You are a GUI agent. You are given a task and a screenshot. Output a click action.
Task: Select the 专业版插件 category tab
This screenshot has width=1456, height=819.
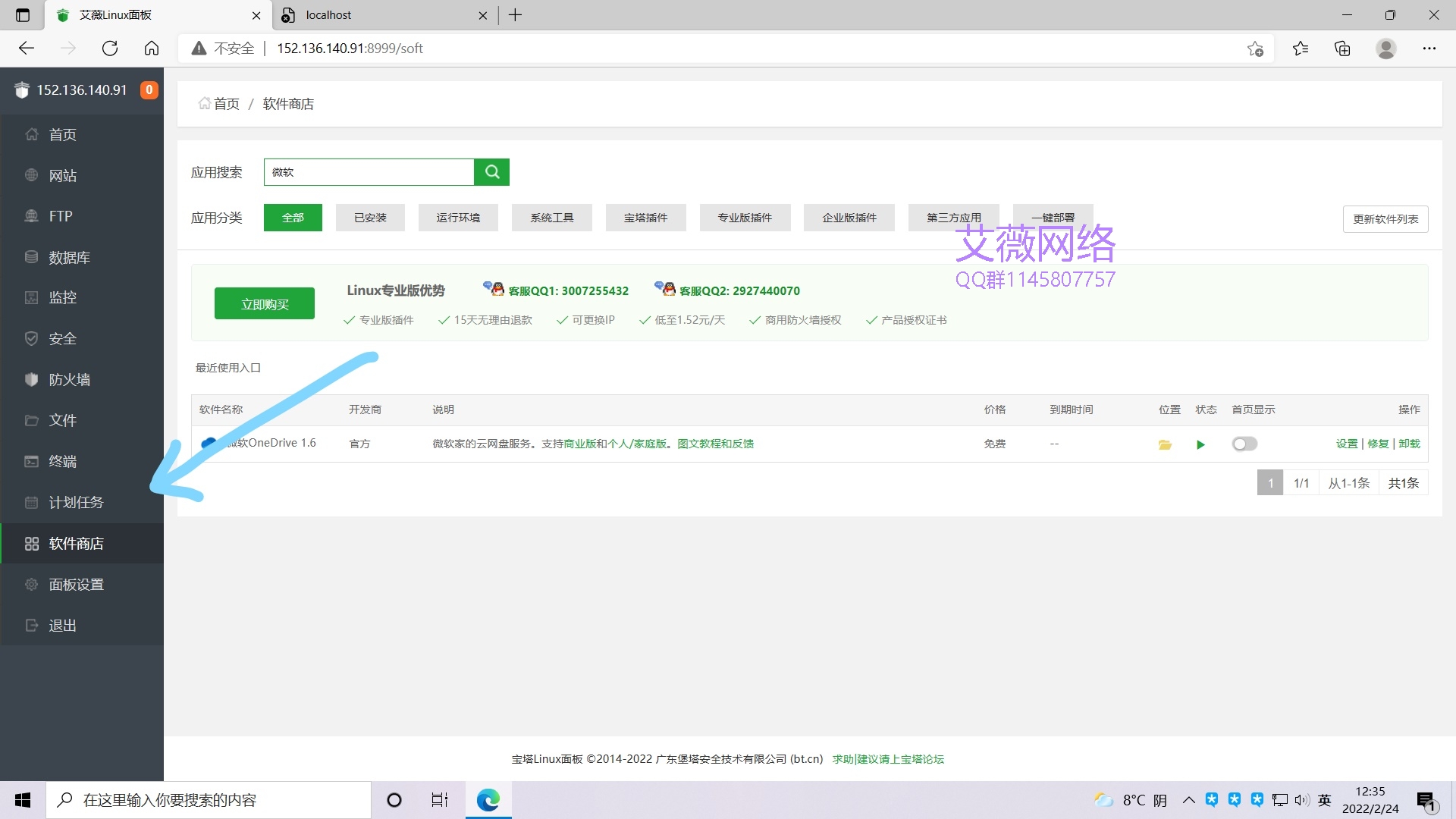[745, 218]
